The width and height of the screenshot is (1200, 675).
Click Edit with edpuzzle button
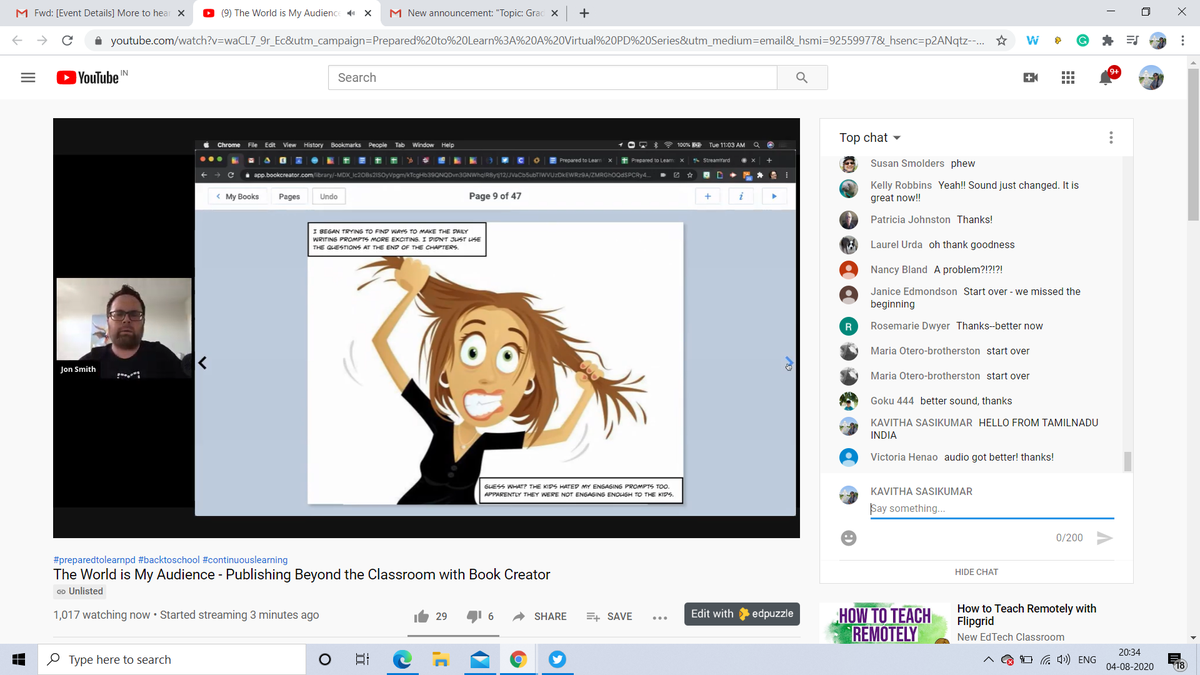pyautogui.click(x=741, y=614)
